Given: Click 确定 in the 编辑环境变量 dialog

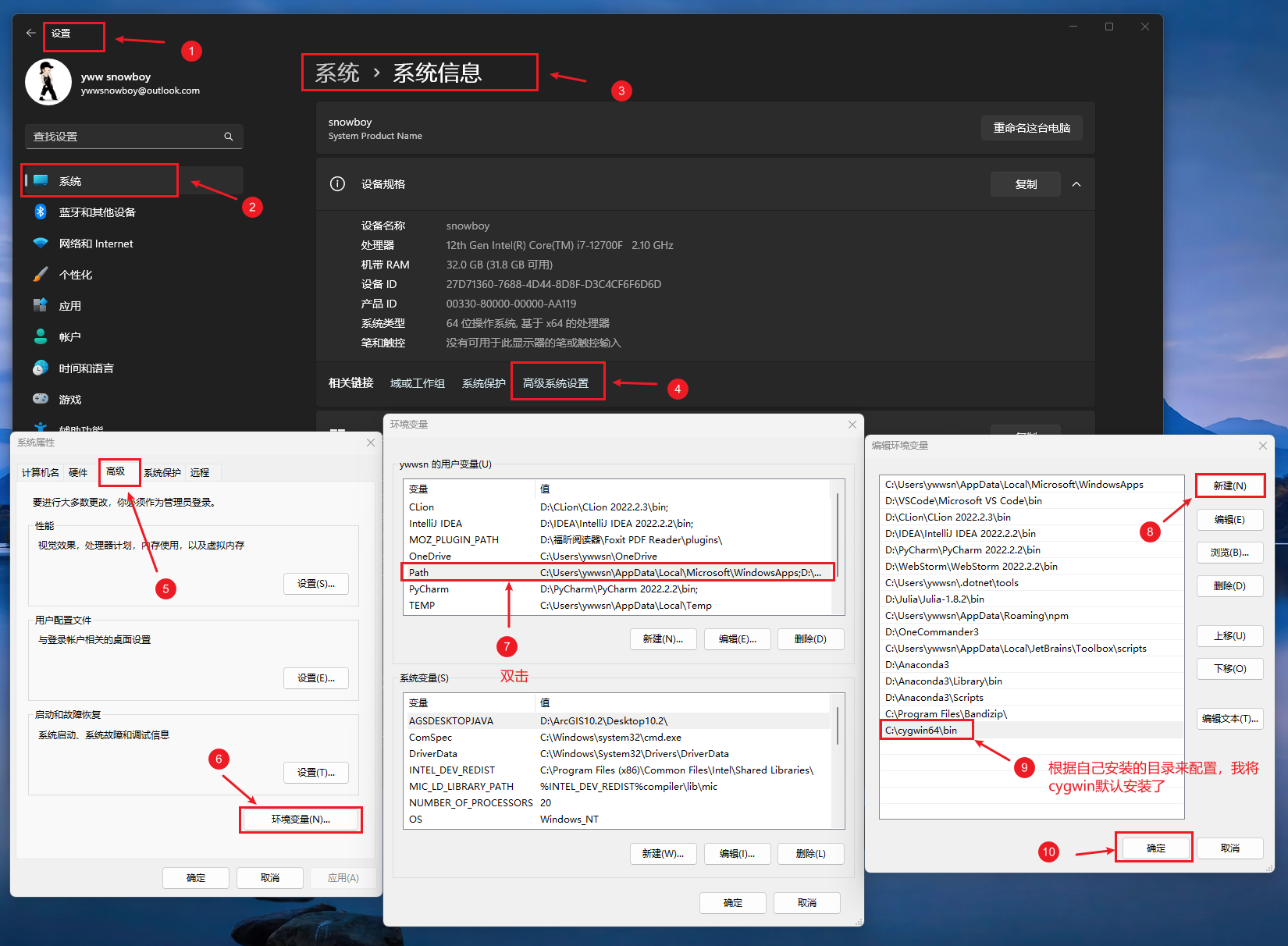Looking at the screenshot, I should tap(1155, 848).
